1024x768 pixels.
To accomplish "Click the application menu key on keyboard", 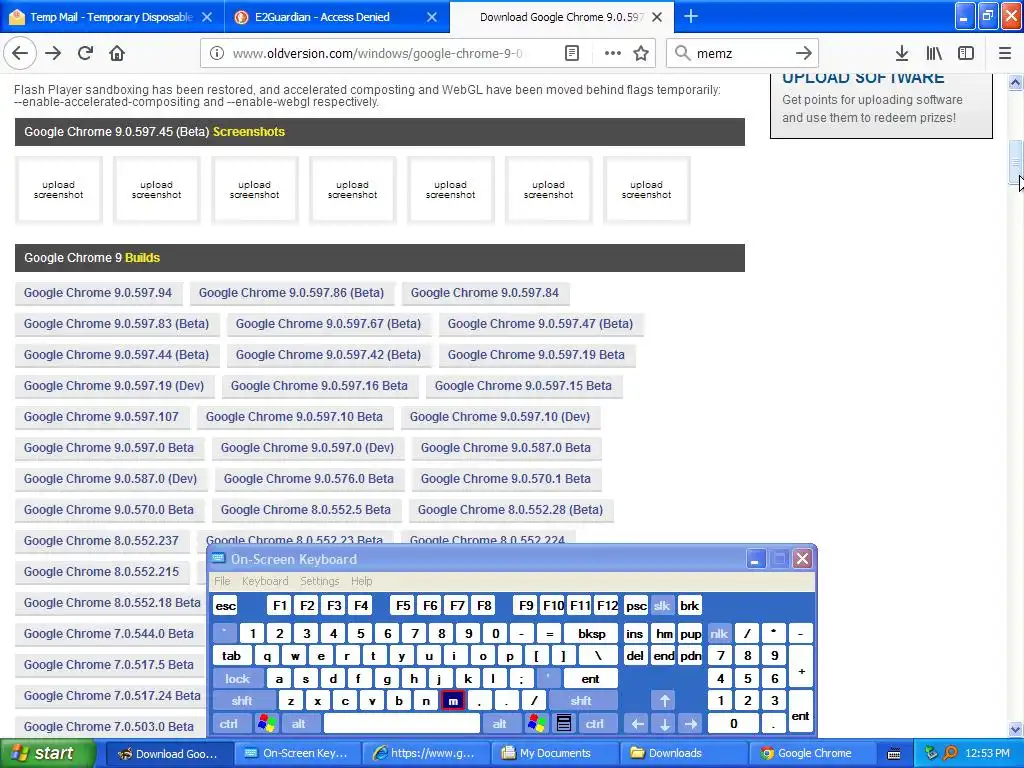I will tap(564, 724).
